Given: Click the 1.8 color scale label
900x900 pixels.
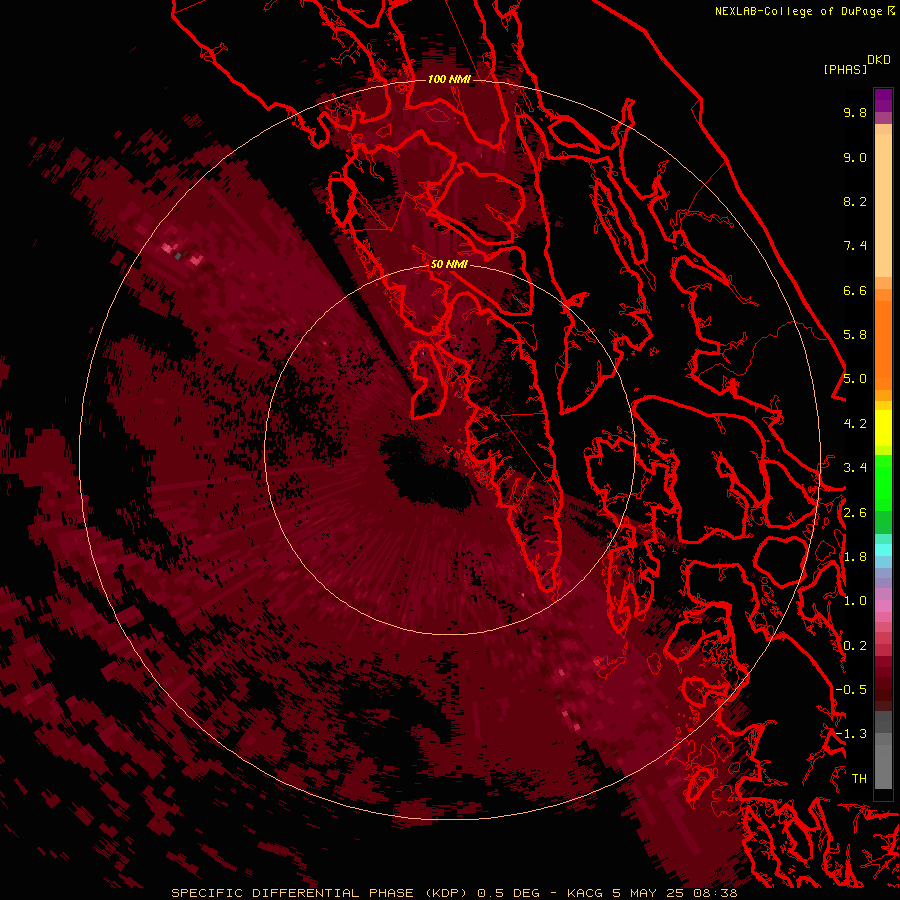Looking at the screenshot, I should [x=855, y=557].
